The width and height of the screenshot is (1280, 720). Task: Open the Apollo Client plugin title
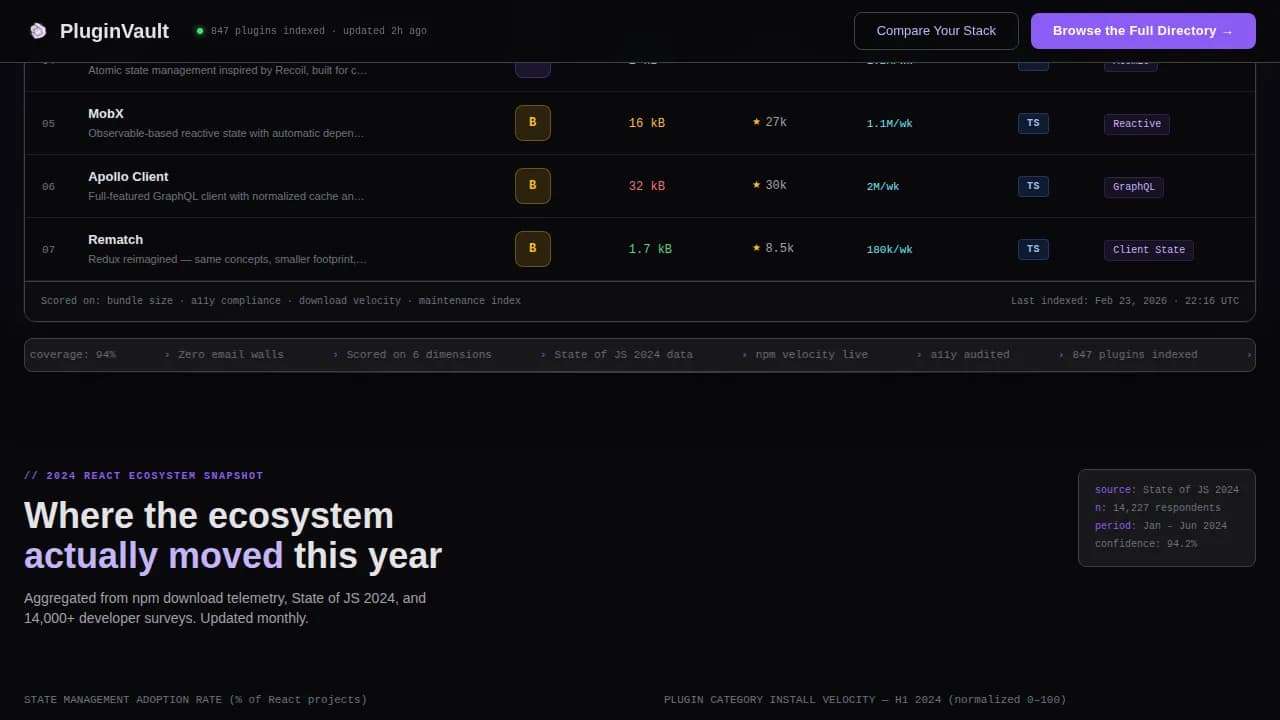(x=128, y=177)
